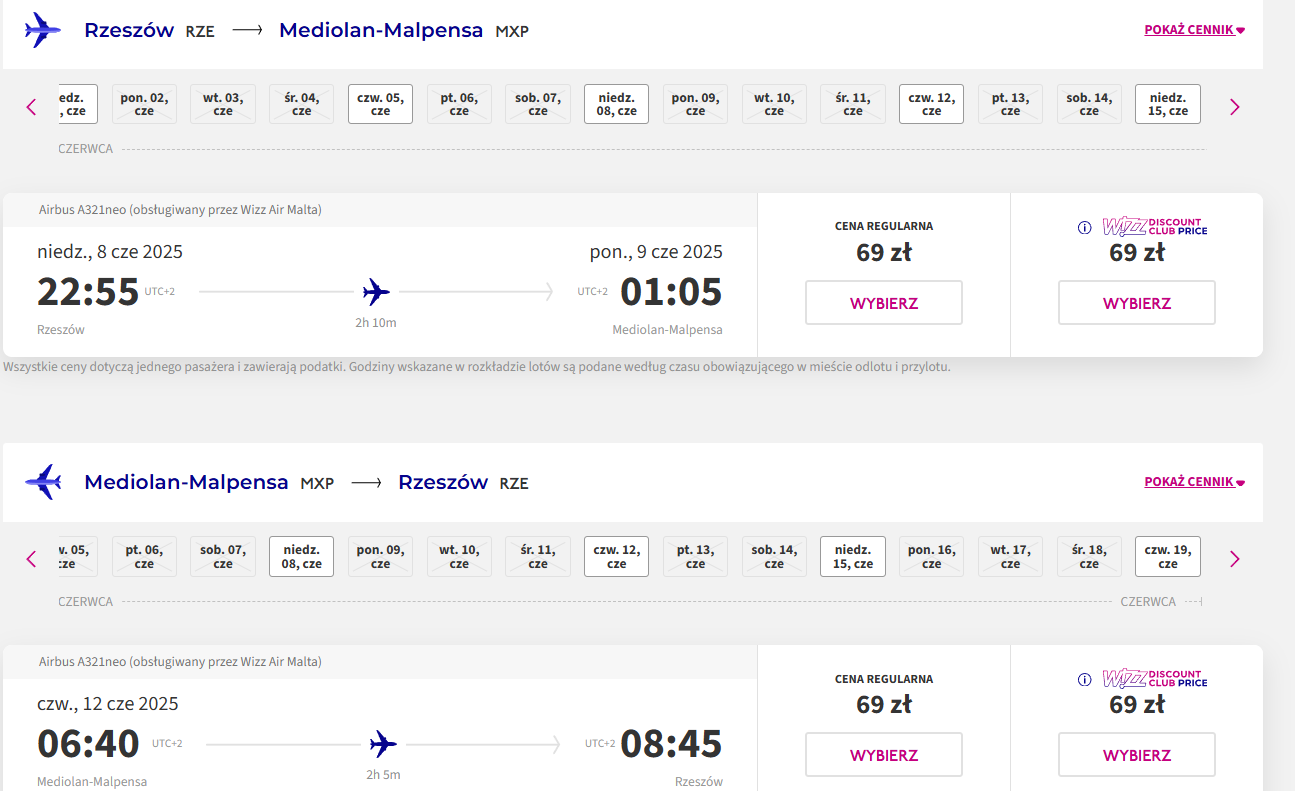The width and height of the screenshot is (1295, 791).
Task: Choose return regular price Wybierz button
Action: click(884, 755)
